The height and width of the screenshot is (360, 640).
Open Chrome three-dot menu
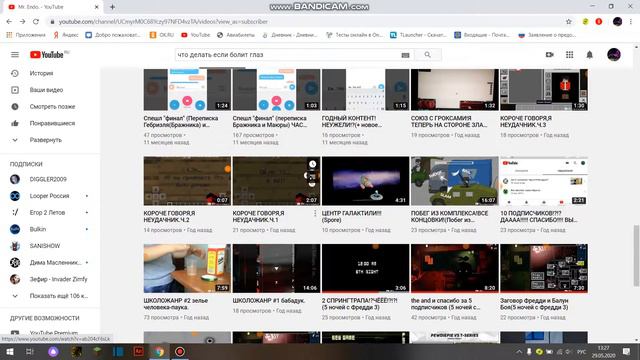631,22
